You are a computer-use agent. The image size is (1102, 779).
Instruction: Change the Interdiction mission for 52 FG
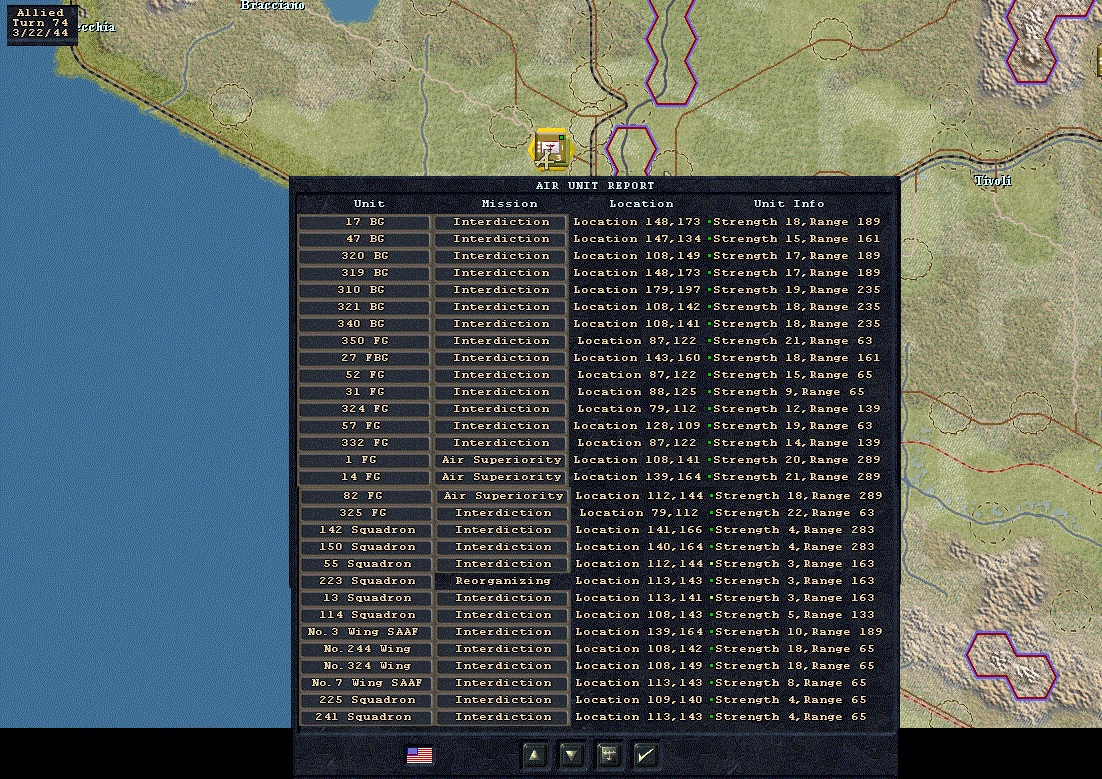[501, 375]
